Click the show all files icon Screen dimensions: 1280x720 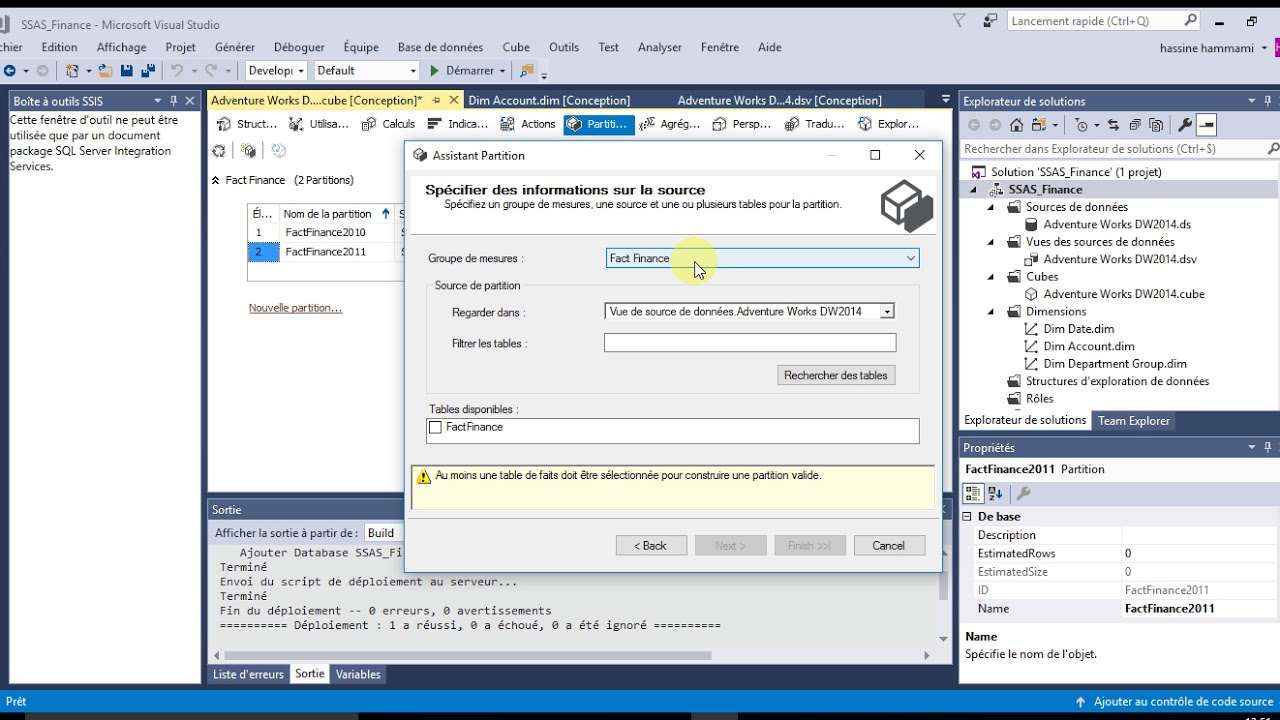coord(1156,125)
